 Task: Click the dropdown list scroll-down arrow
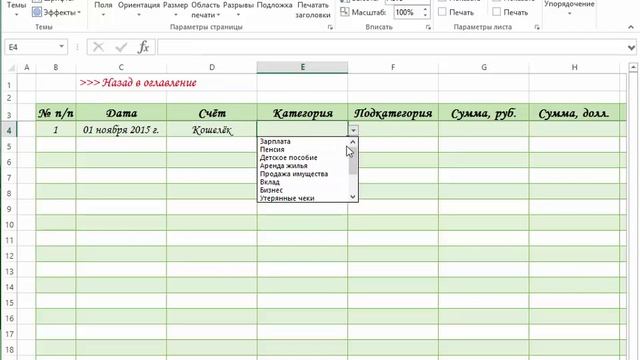coord(353,197)
